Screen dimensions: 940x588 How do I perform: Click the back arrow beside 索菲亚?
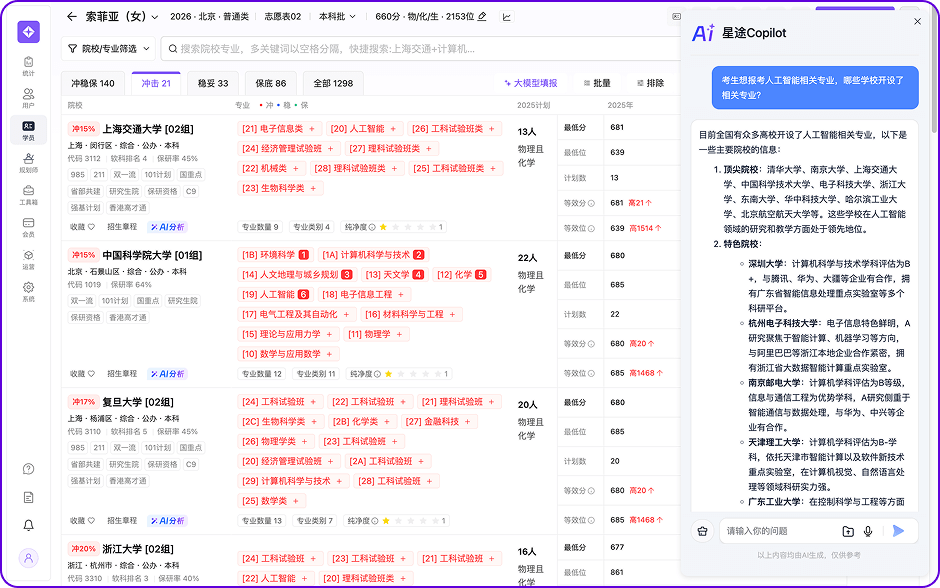pyautogui.click(x=71, y=17)
